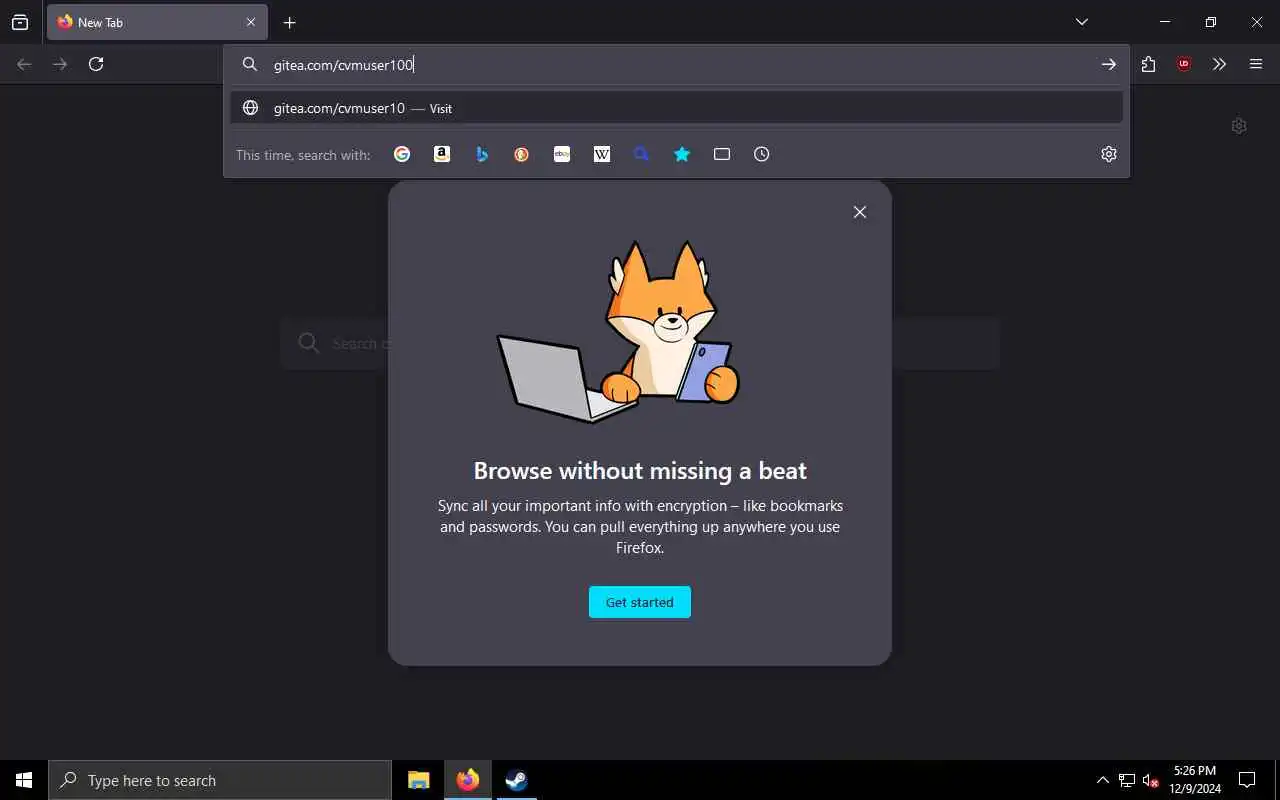The width and height of the screenshot is (1280, 800).
Task: Visit gitea.com/cvmuser10 suggestion row
Action: pyautogui.click(x=676, y=108)
